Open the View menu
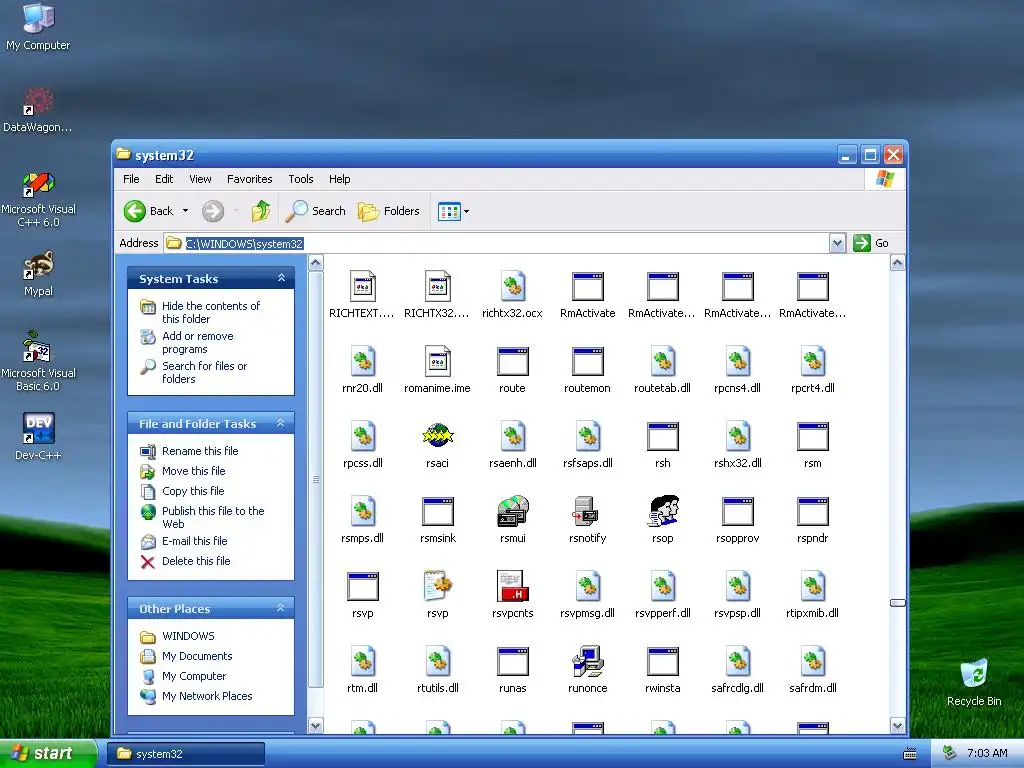 pos(200,179)
